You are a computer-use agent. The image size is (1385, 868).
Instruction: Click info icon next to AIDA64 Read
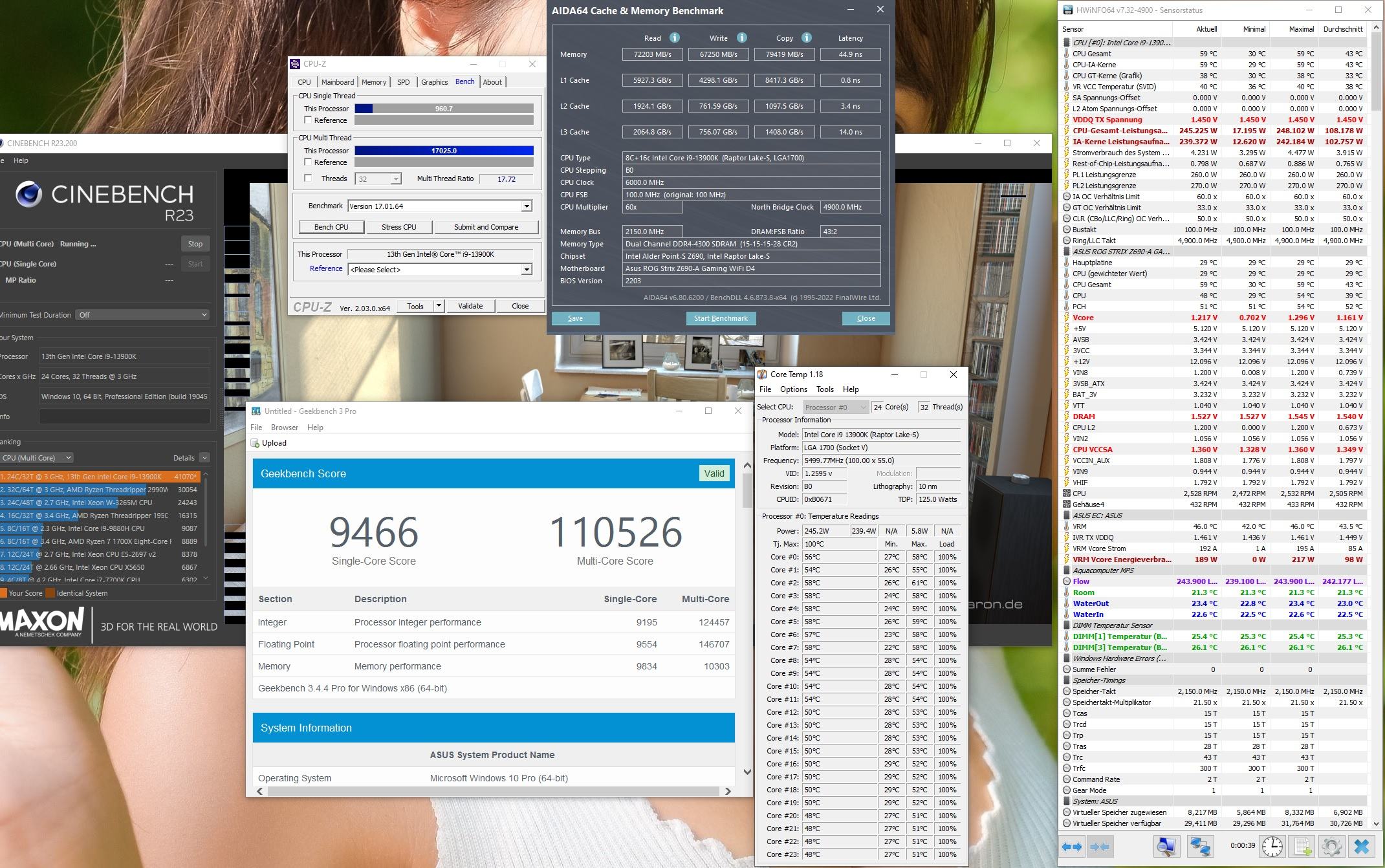675,38
